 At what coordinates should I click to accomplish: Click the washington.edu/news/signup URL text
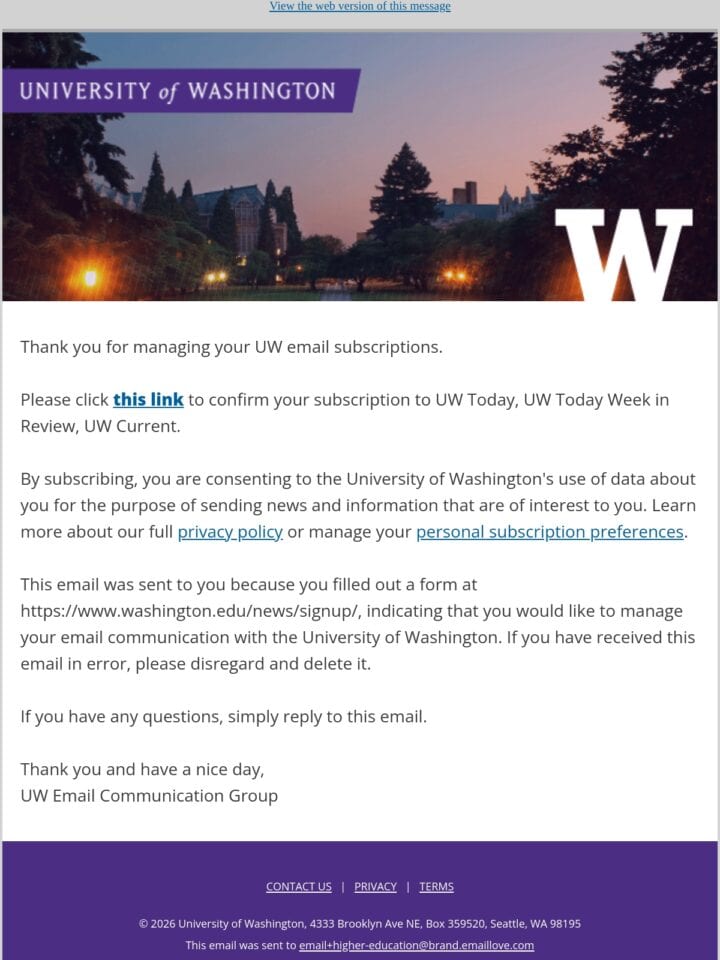[x=191, y=611]
